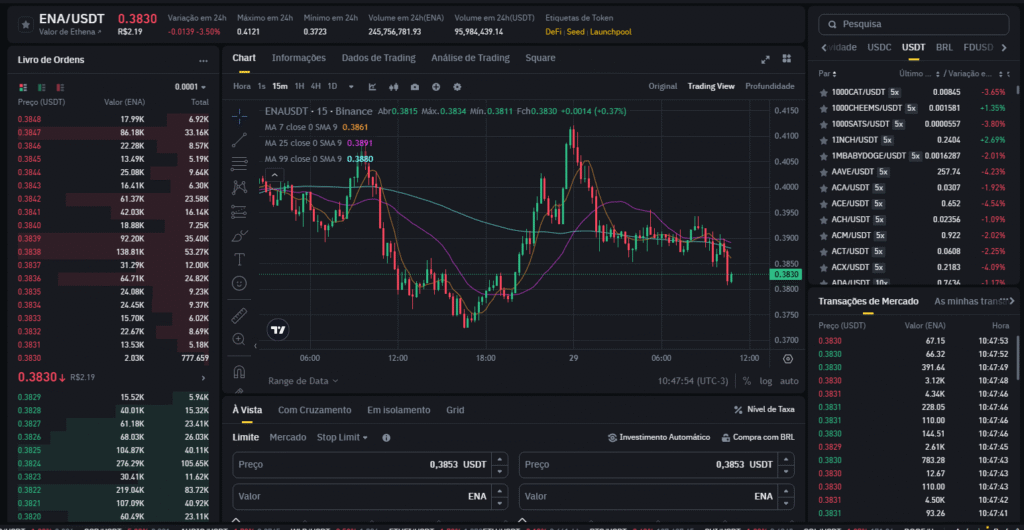Open the candlestick chart style icon
Image resolution: width=1024 pixels, height=530 pixels.
pyautogui.click(x=394, y=87)
